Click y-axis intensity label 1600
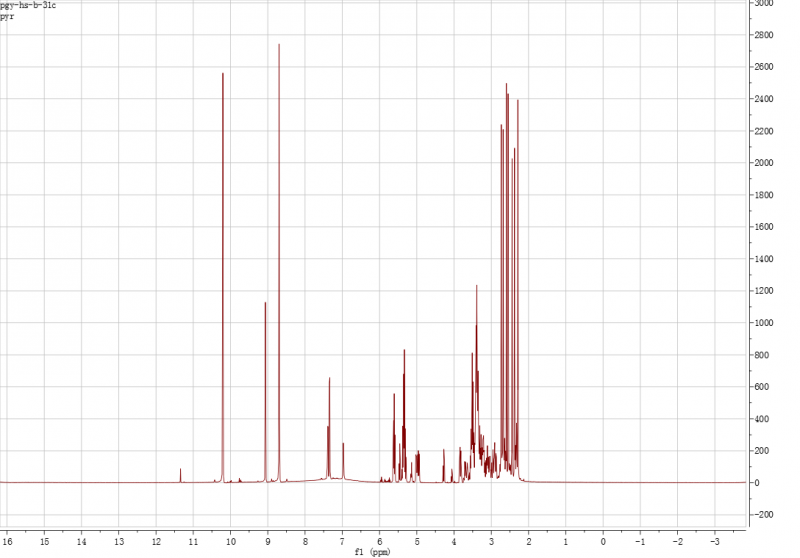800x558 pixels. pyautogui.click(x=764, y=227)
